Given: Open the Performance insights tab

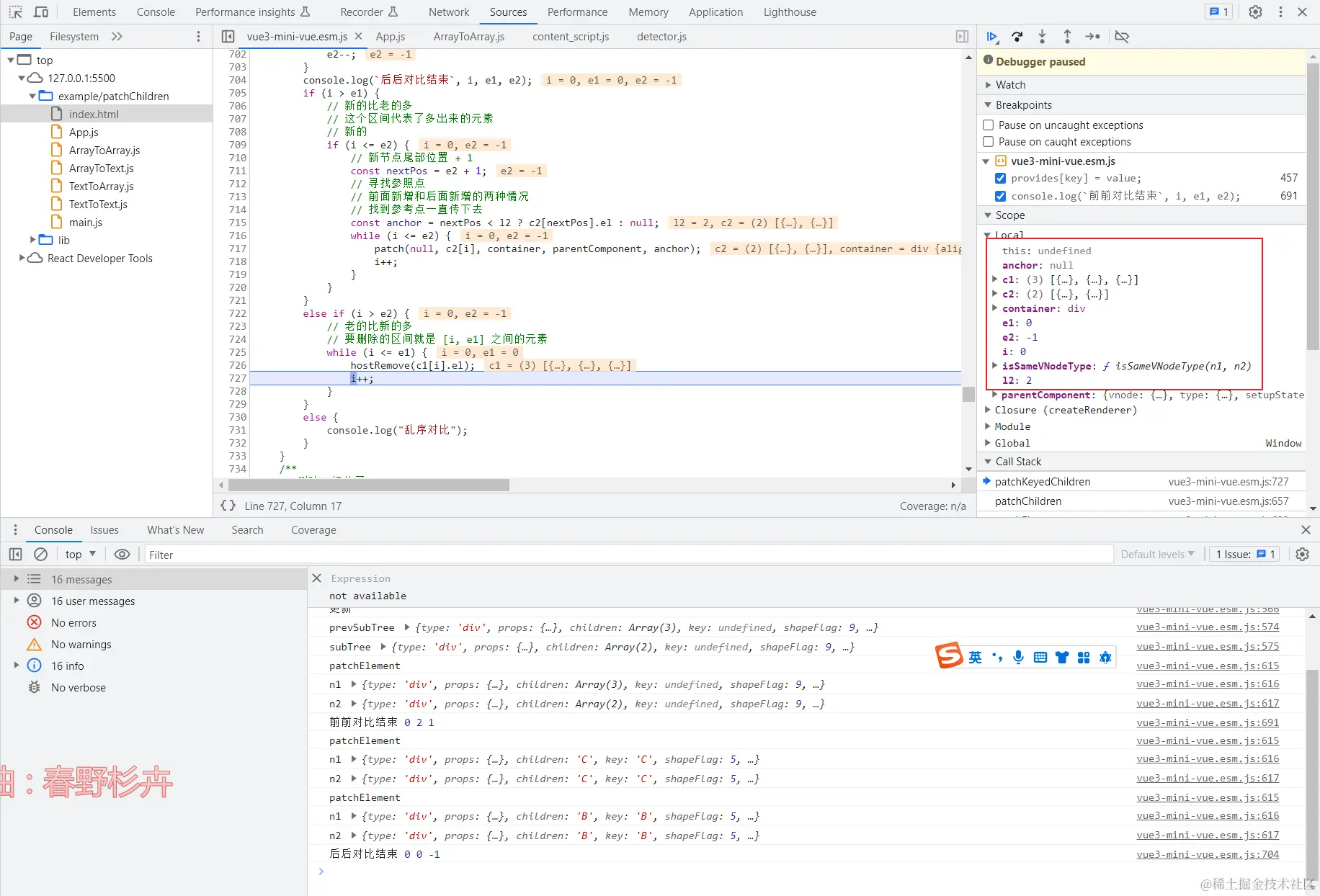Looking at the screenshot, I should tap(252, 12).
